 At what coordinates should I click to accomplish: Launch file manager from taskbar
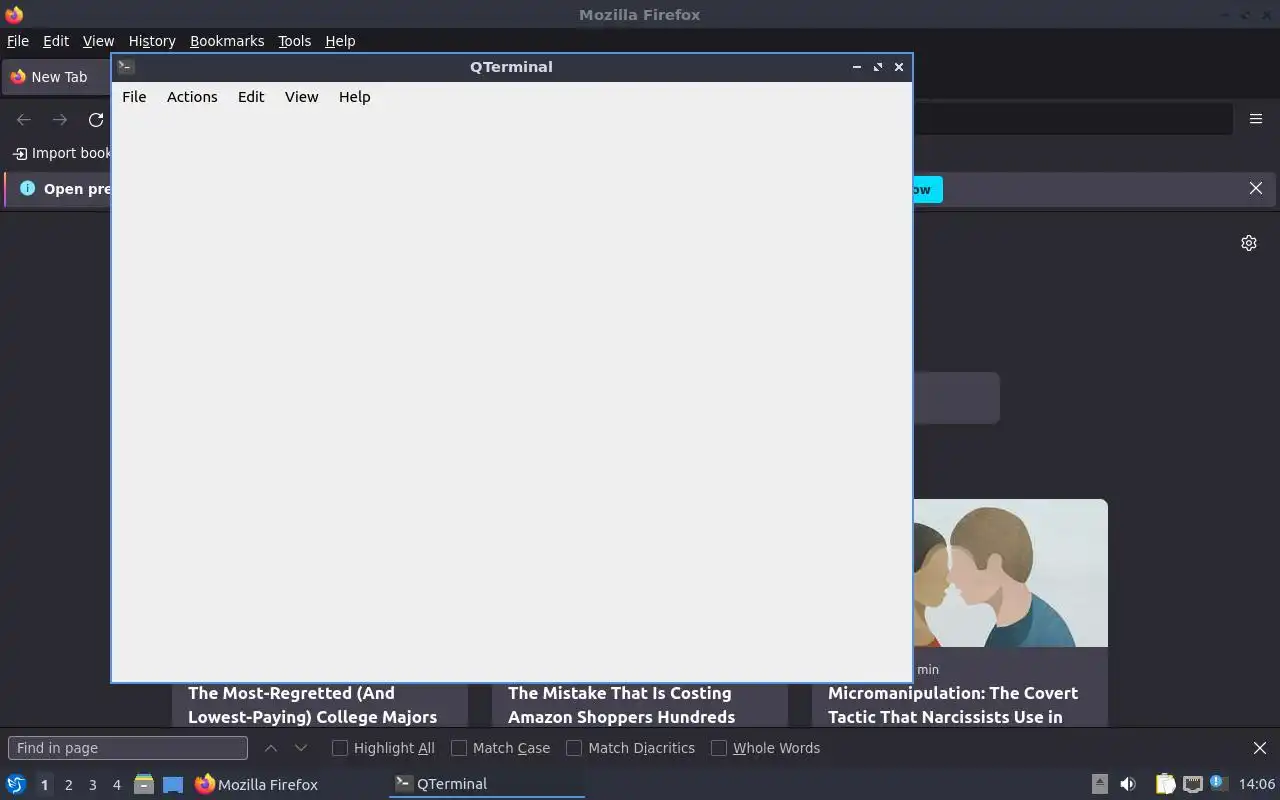tap(144, 784)
